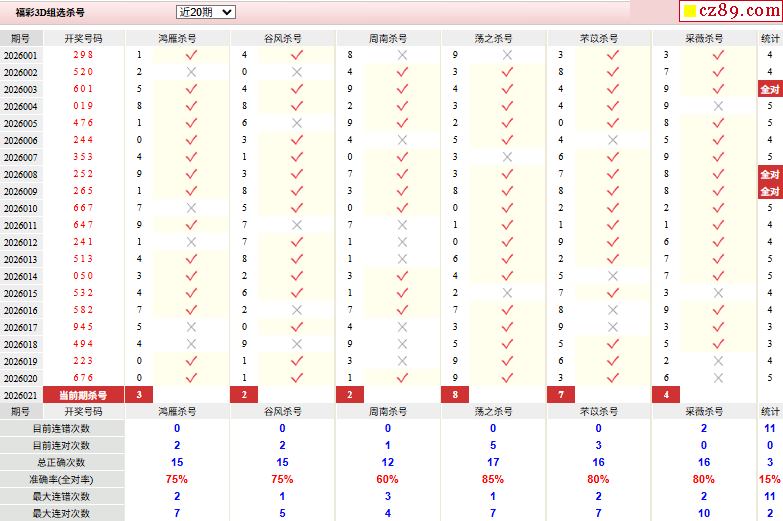
Task: Click the red check in 芣苡杀号 for 2026020
Action: (x=612, y=378)
